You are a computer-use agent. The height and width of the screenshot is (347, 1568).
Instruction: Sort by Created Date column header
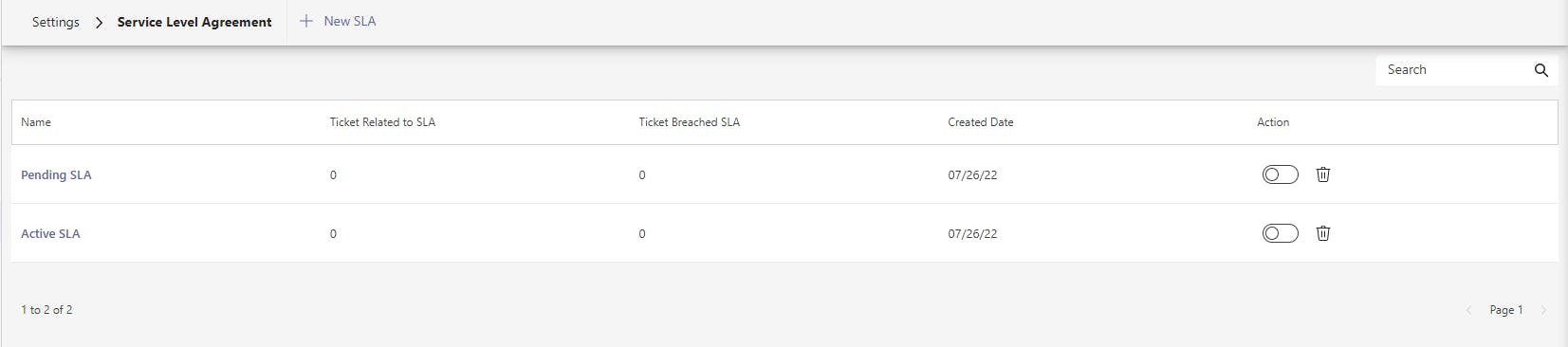pos(981,122)
